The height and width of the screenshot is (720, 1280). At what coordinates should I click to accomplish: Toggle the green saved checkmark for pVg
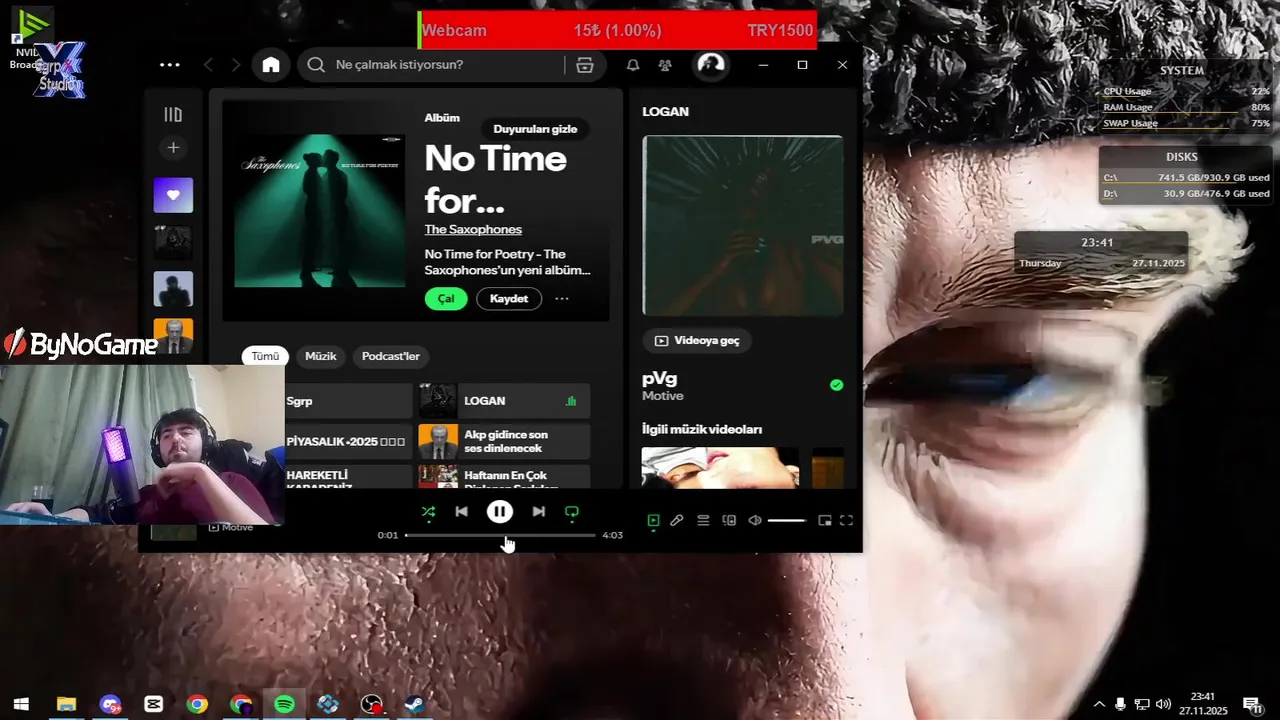836,385
